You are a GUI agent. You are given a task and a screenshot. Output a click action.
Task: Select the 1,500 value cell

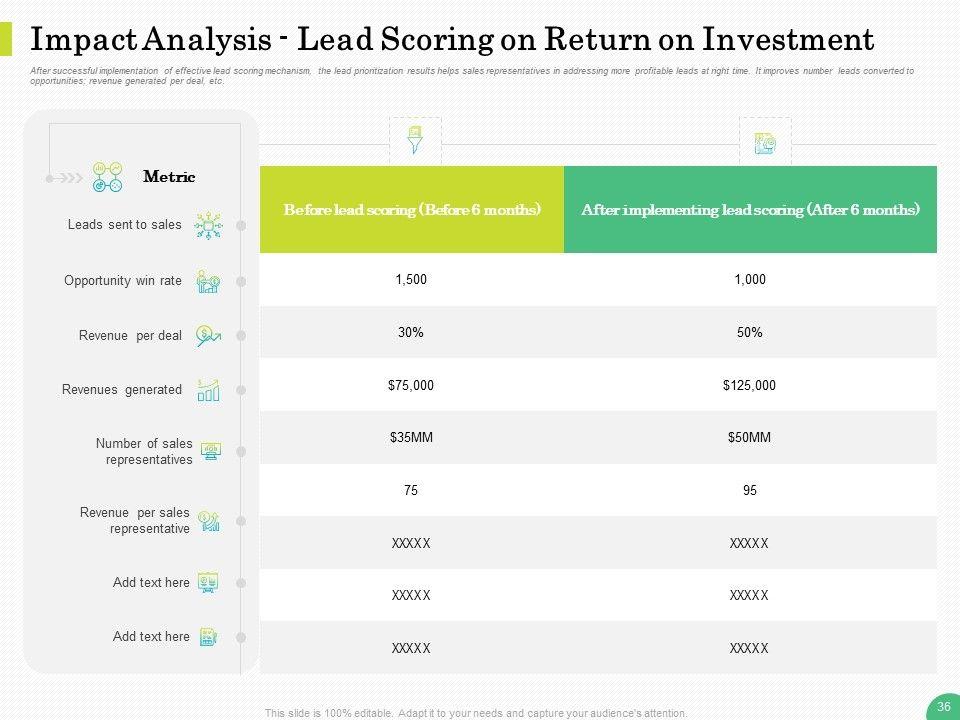tap(411, 280)
